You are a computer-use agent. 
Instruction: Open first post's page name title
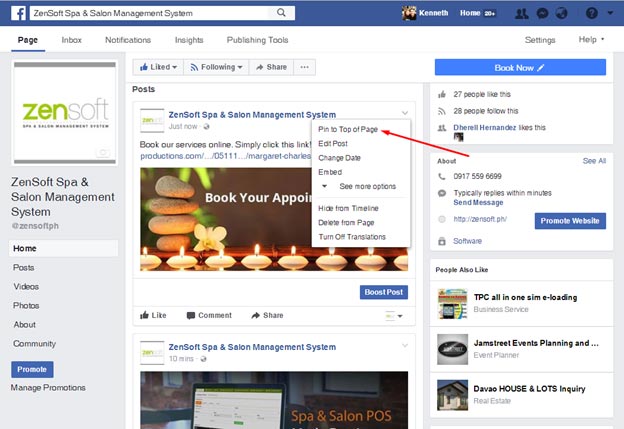click(x=252, y=115)
